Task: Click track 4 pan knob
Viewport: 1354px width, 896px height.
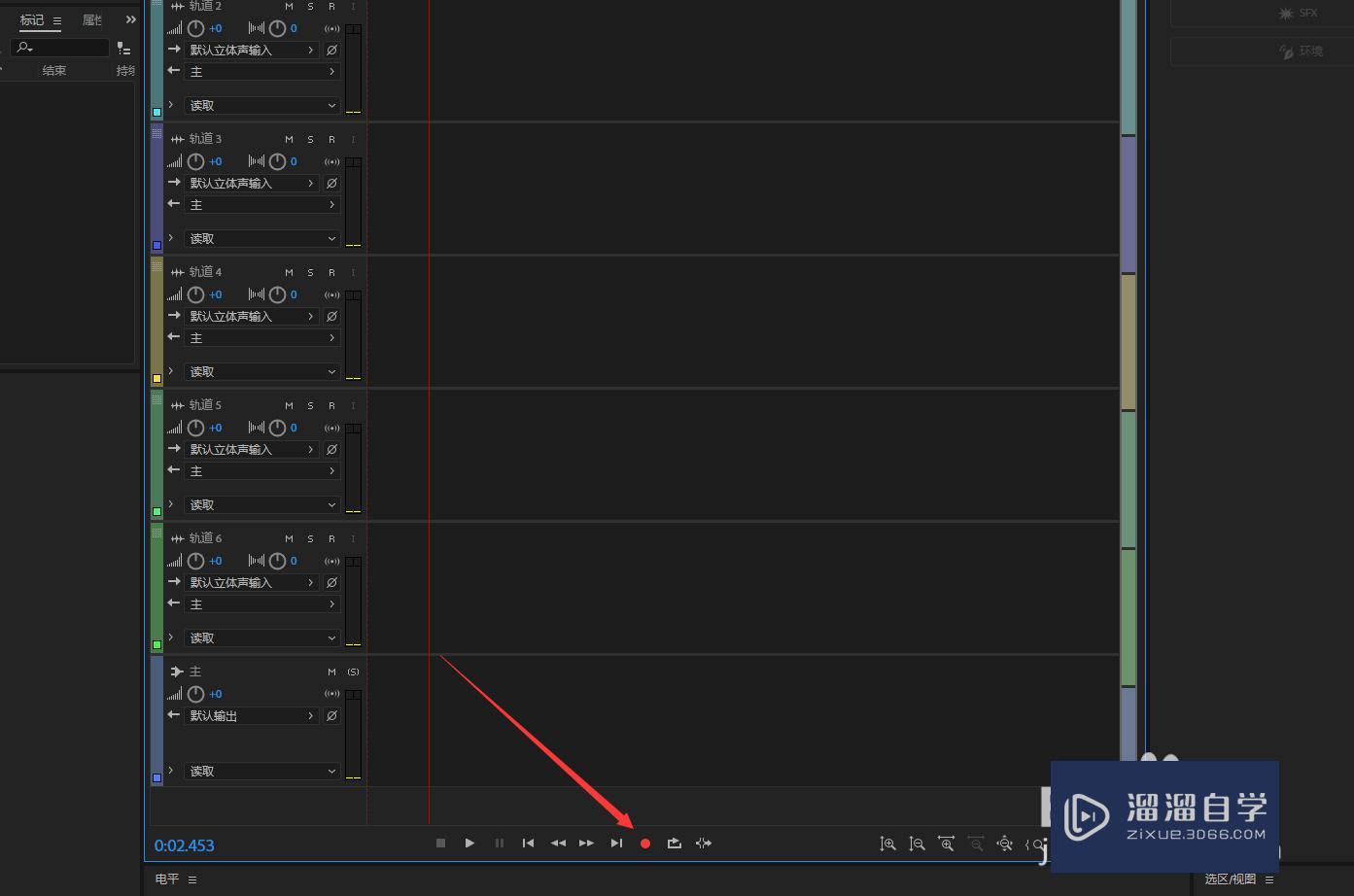Action: pyautogui.click(x=277, y=294)
